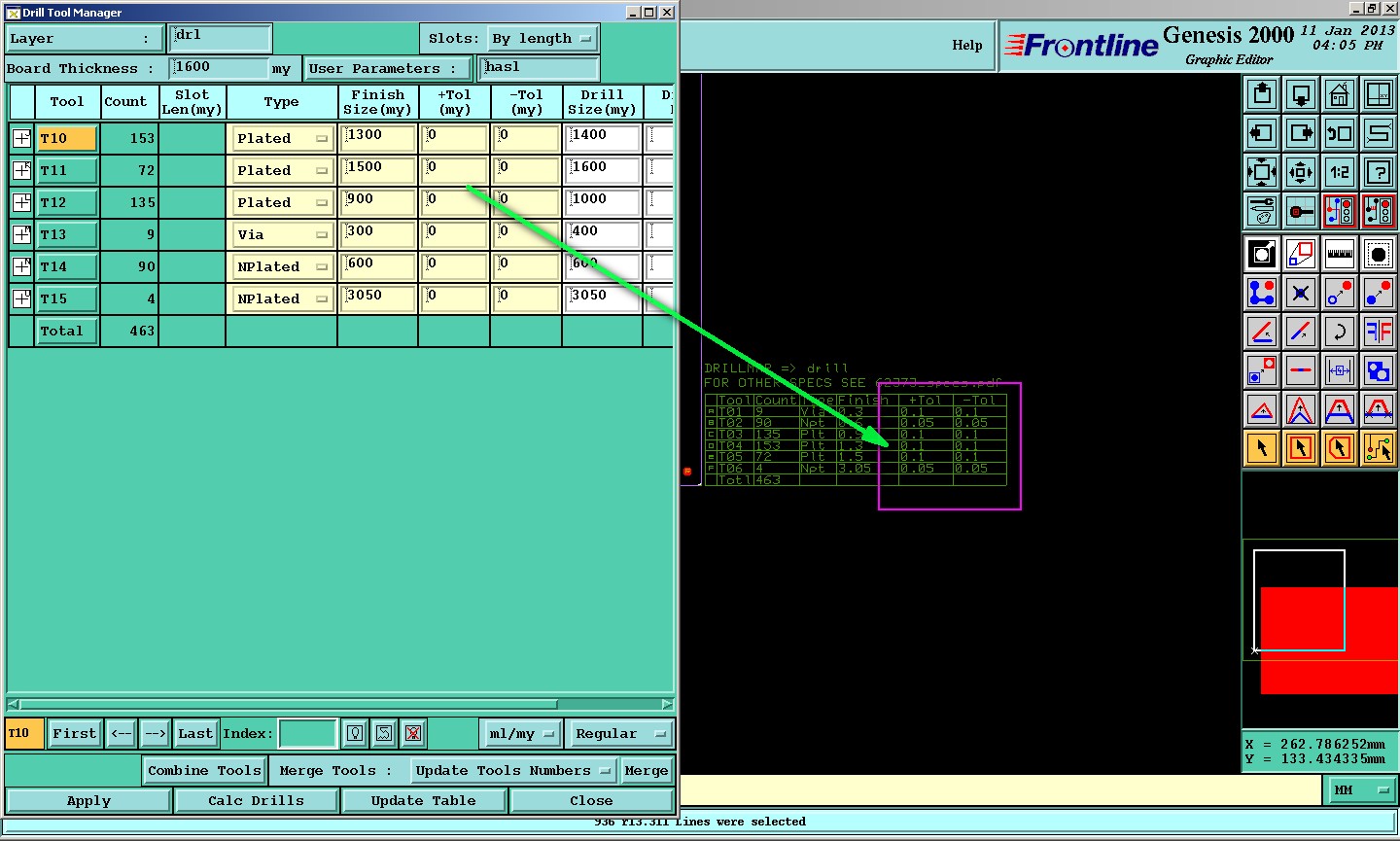Click the snap to grid key icon
The width and height of the screenshot is (1400, 841).
pyautogui.click(x=1301, y=211)
